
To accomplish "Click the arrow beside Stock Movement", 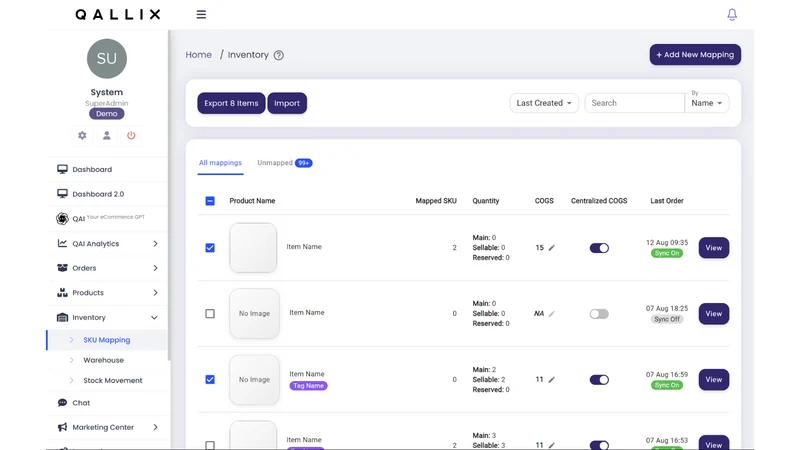I will click(71, 381).
